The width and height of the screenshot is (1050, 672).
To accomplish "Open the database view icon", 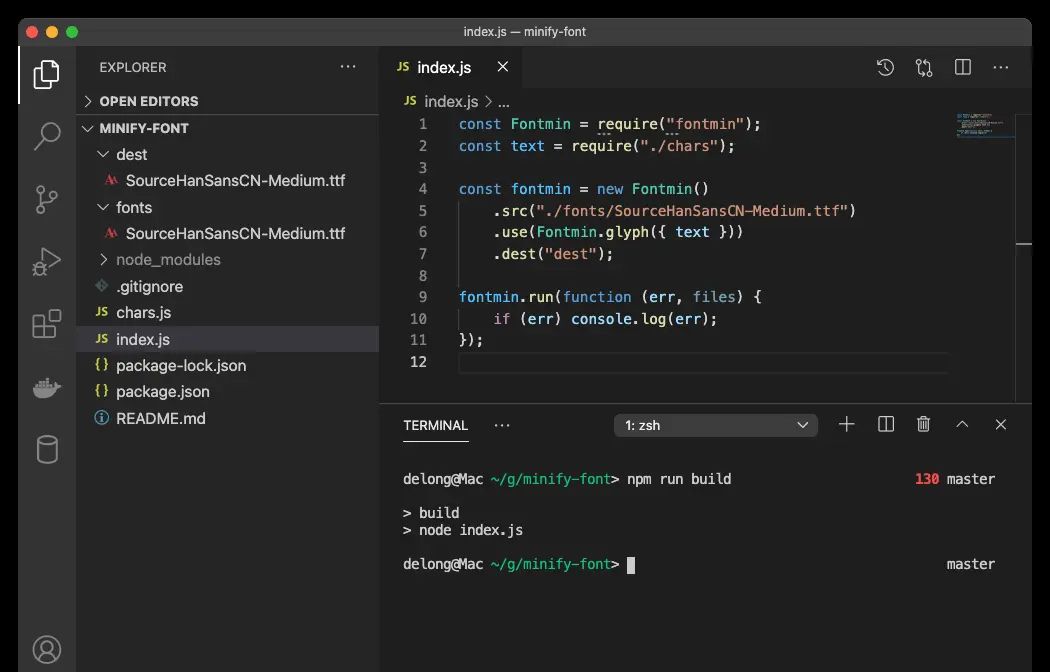I will (47, 449).
